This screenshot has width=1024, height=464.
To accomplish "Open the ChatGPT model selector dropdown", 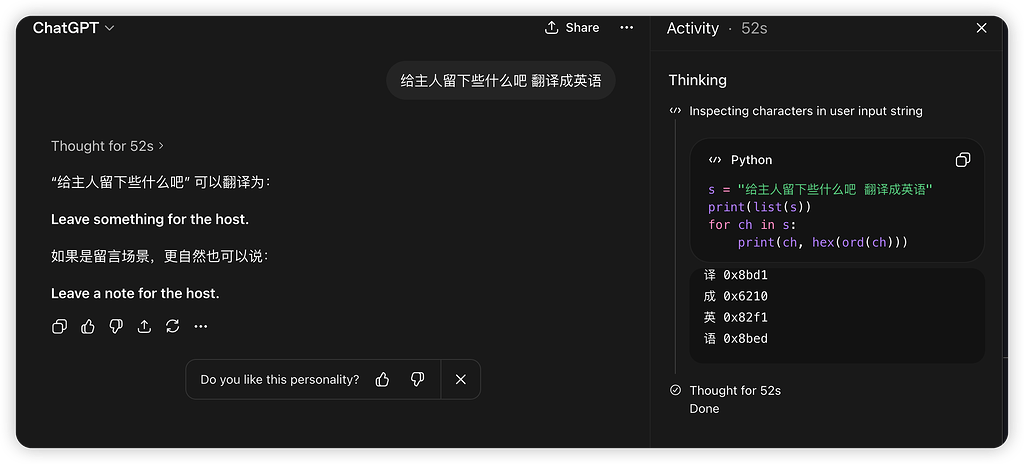I will coord(73,28).
